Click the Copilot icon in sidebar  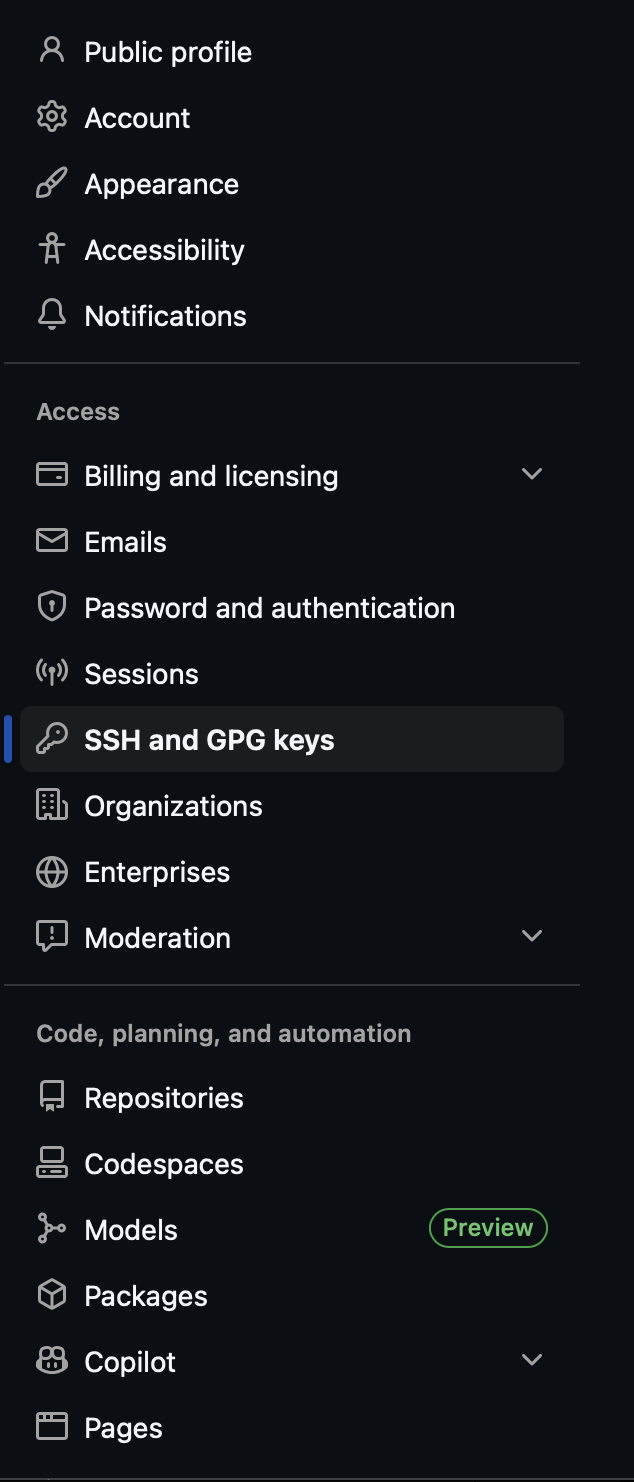(51, 1361)
